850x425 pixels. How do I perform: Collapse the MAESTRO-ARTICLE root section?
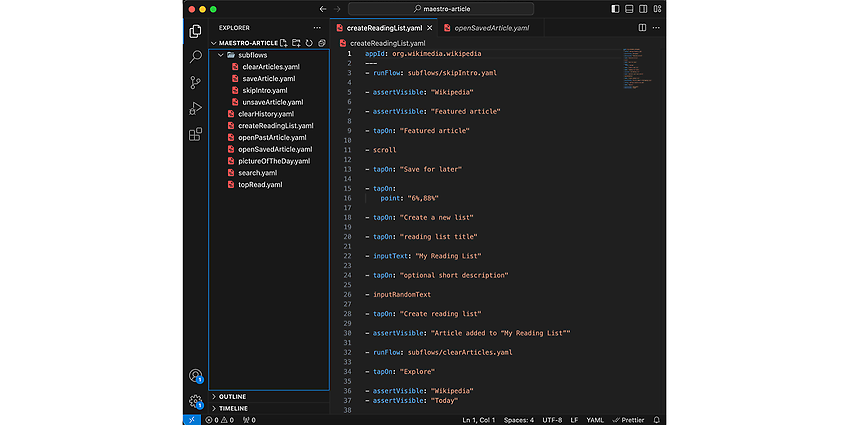click(214, 43)
